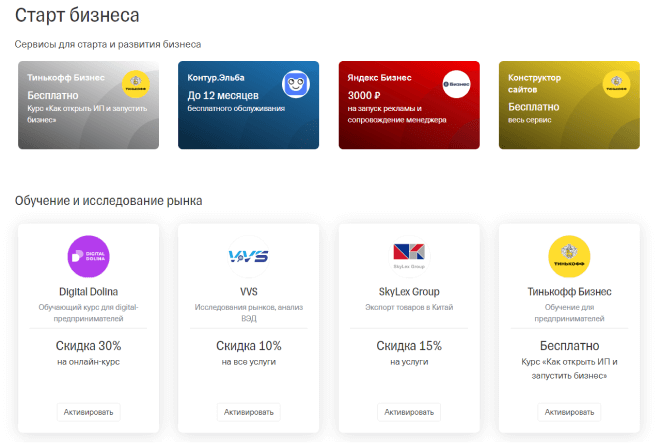The width and height of the screenshot is (660, 443).
Task: Click the SkyLex Group logo
Action: pyautogui.click(x=409, y=256)
